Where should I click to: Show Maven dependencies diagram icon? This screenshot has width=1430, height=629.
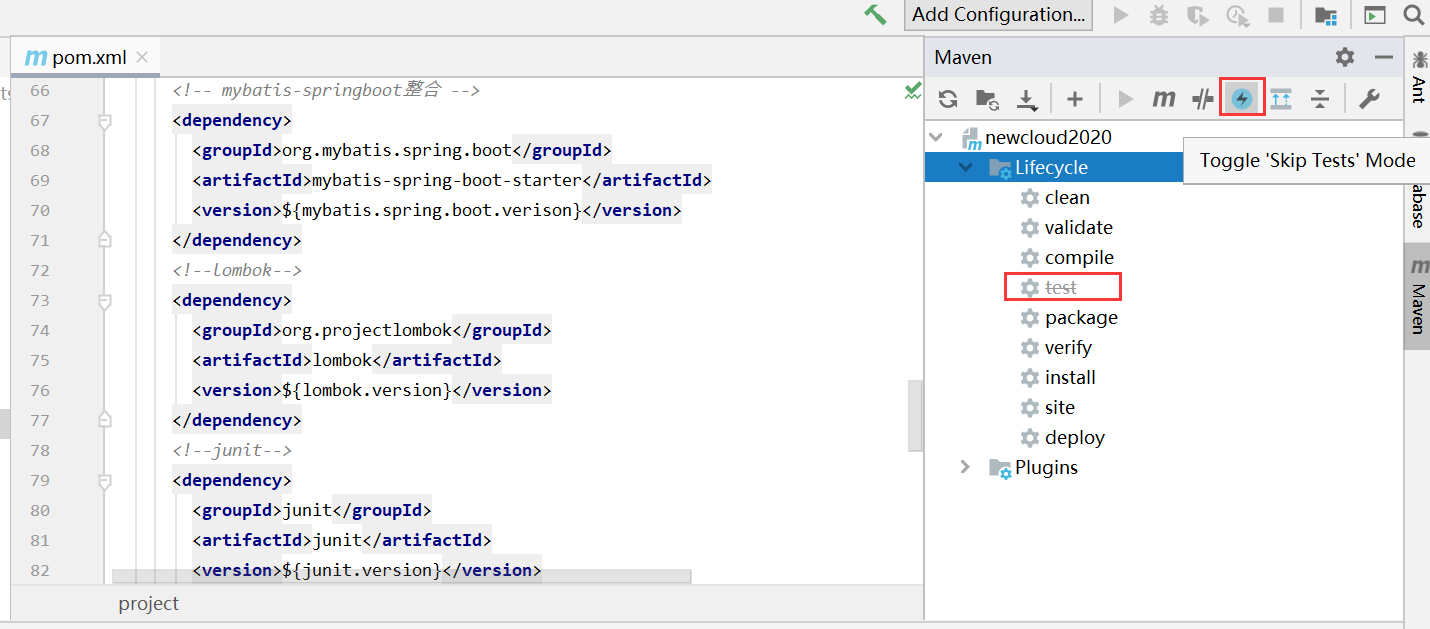click(1281, 99)
